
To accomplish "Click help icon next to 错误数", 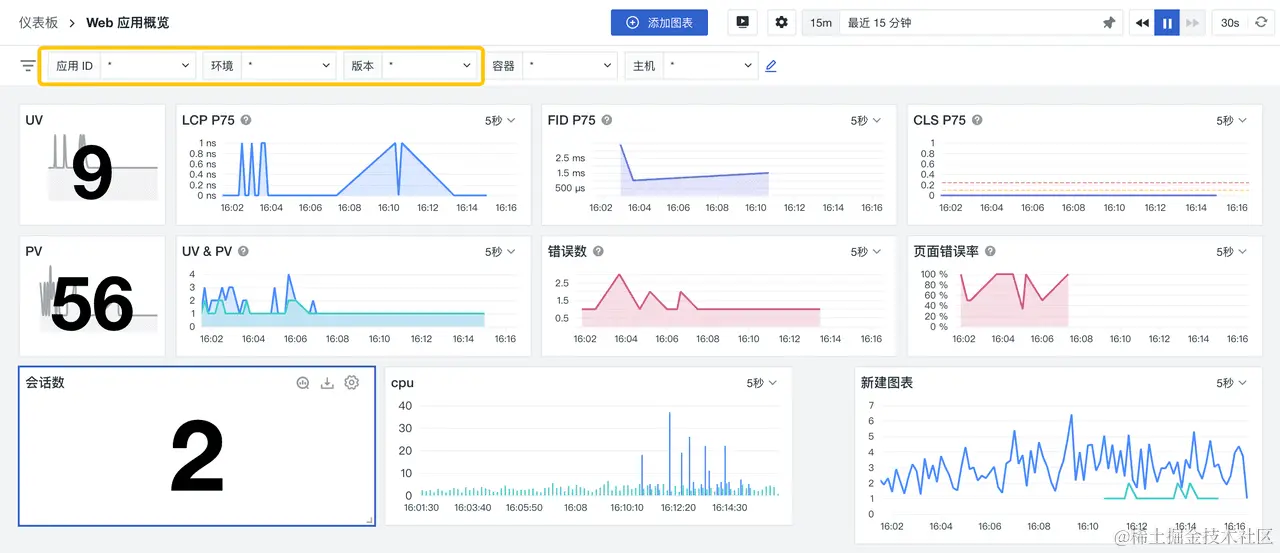I will [x=598, y=252].
